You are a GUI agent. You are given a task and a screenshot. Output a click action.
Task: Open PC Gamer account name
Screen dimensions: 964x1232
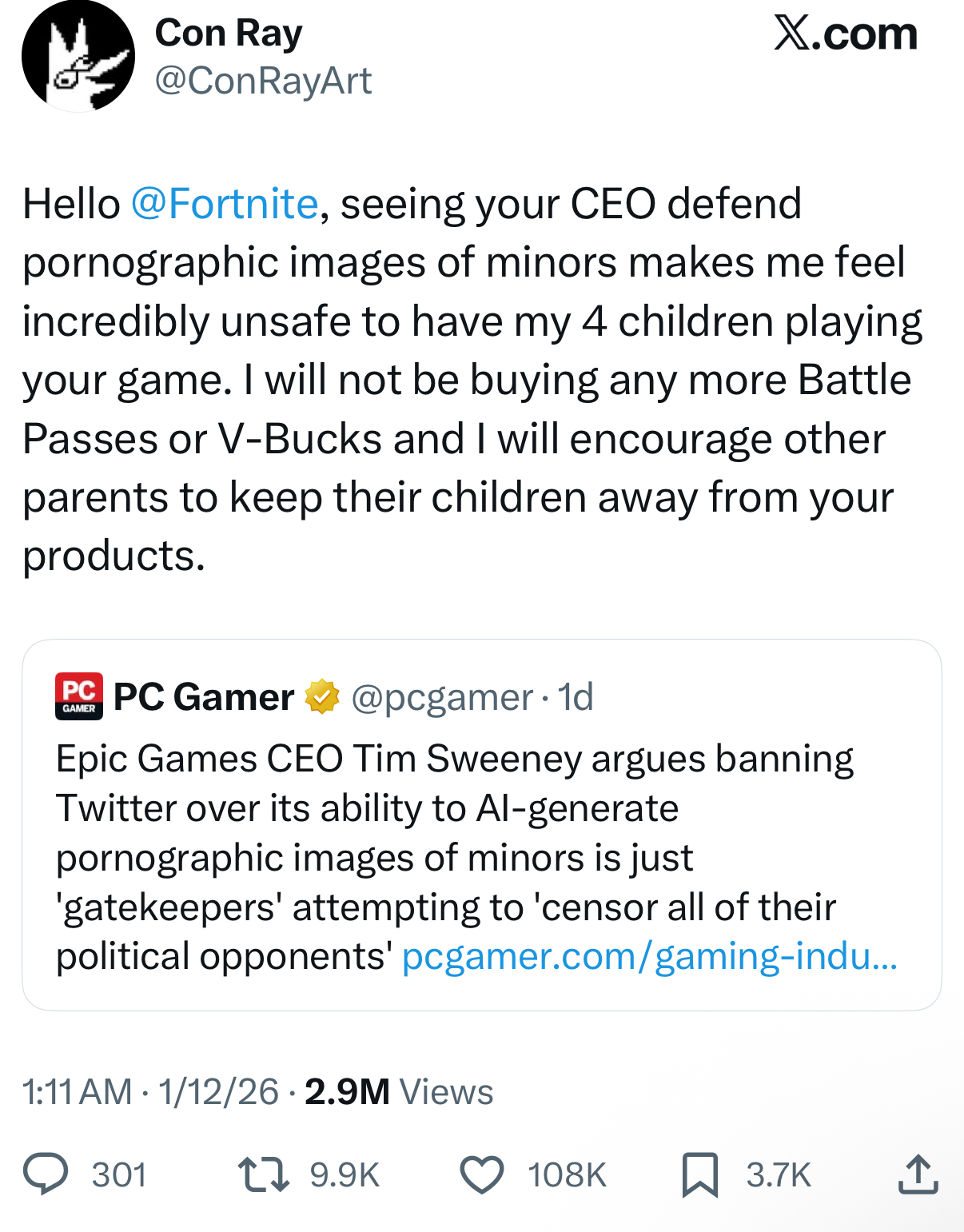click(204, 697)
